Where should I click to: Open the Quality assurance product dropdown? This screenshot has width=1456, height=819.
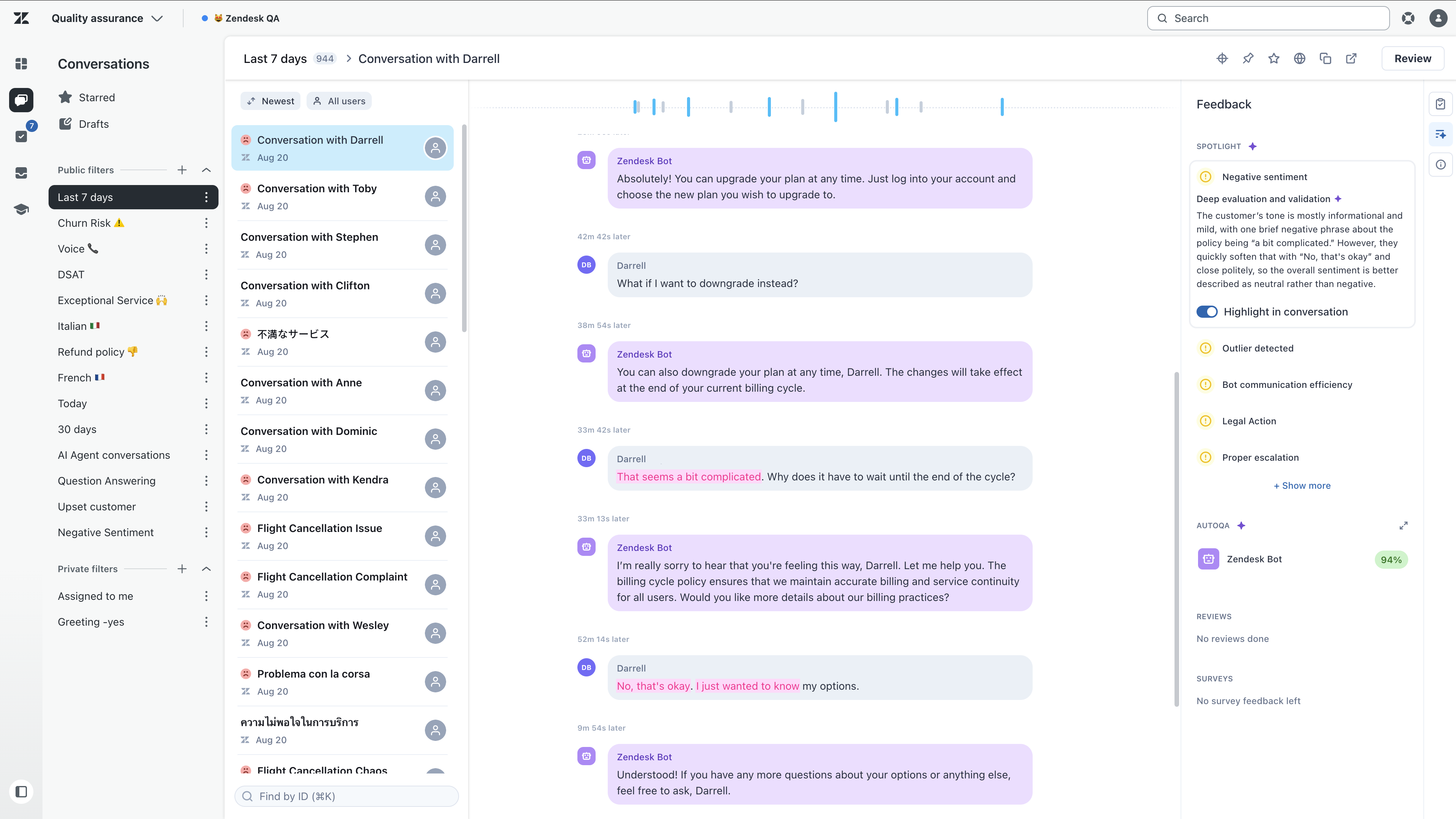(x=107, y=18)
